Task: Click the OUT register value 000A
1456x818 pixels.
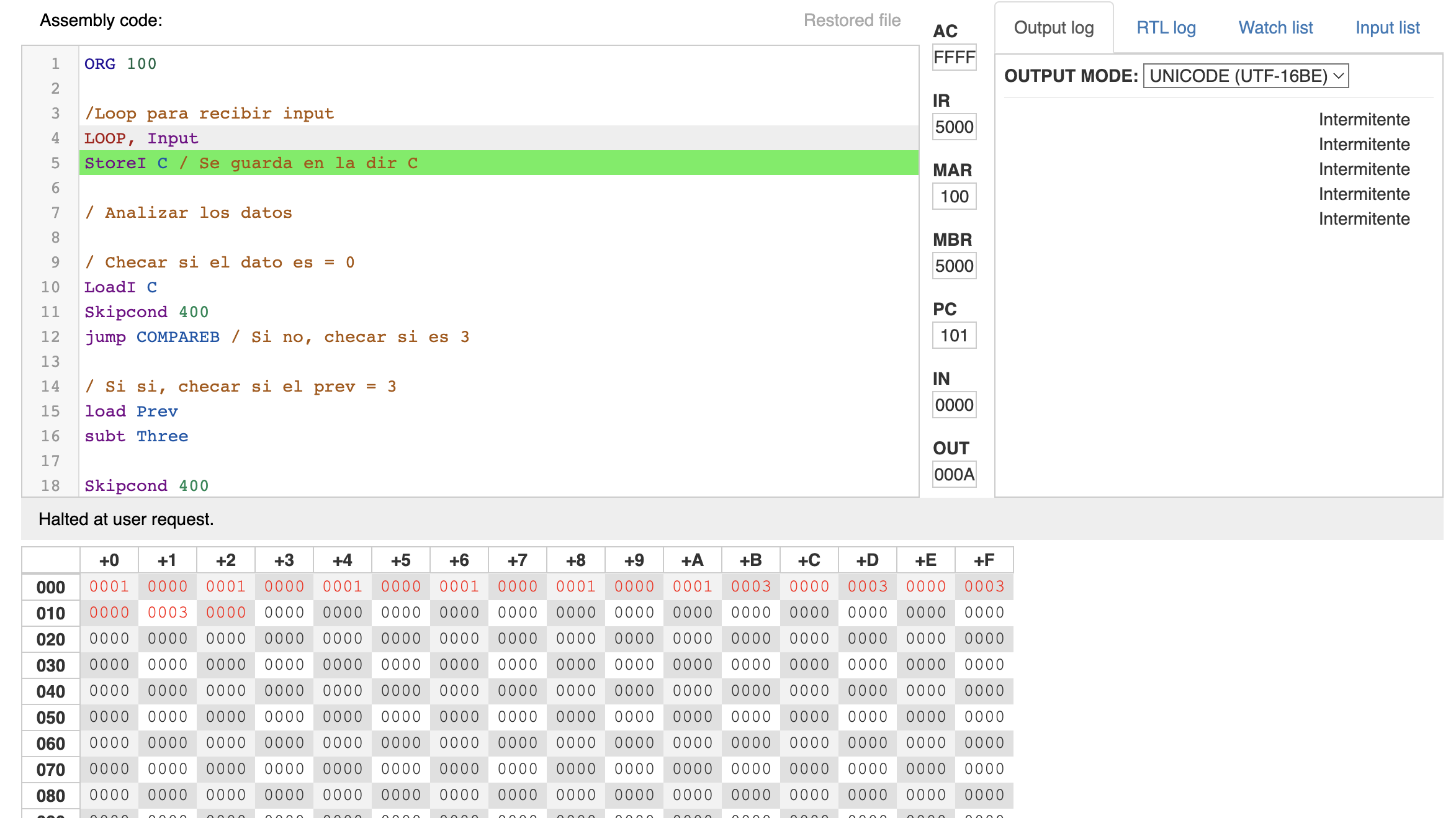Action: (x=954, y=475)
